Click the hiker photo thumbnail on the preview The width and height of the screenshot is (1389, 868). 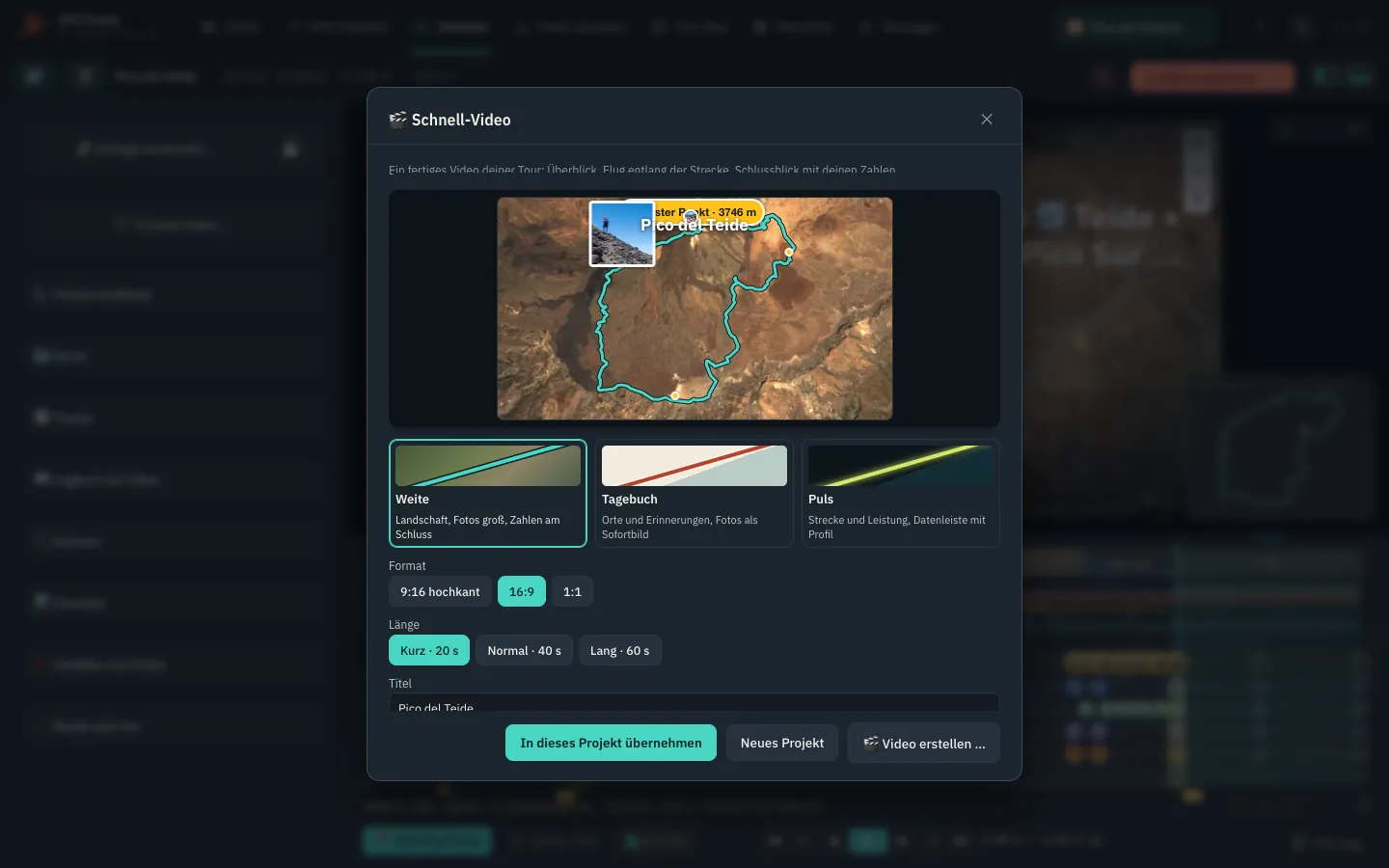click(x=622, y=233)
